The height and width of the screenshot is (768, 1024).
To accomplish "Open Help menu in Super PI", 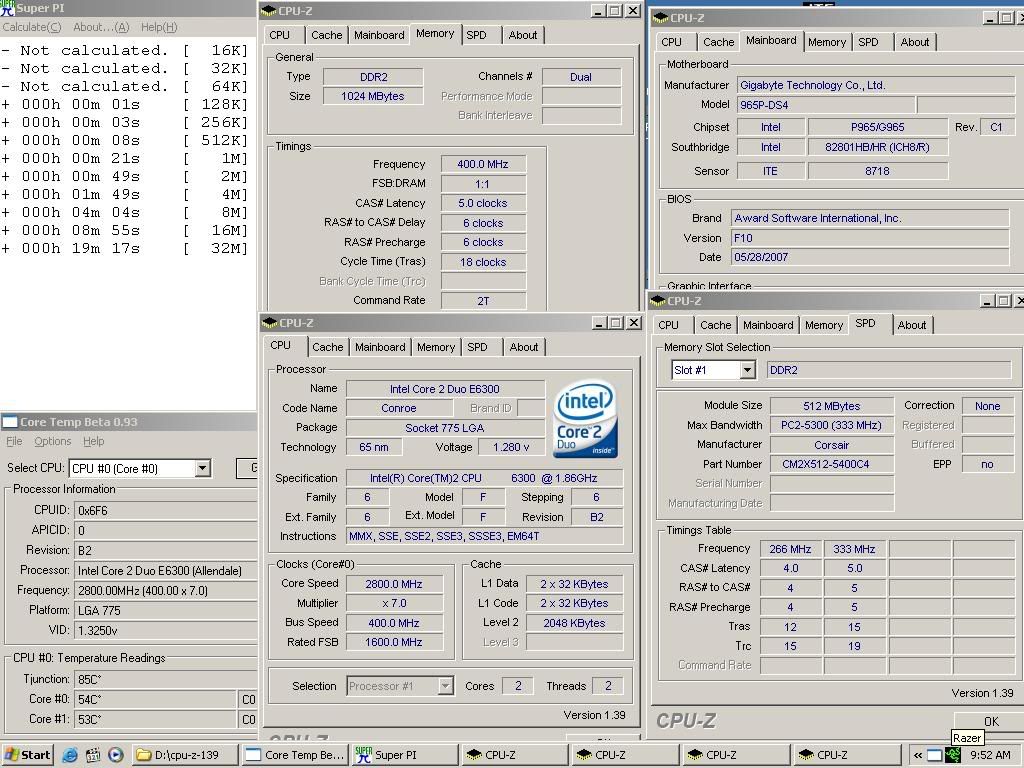I will pos(158,27).
